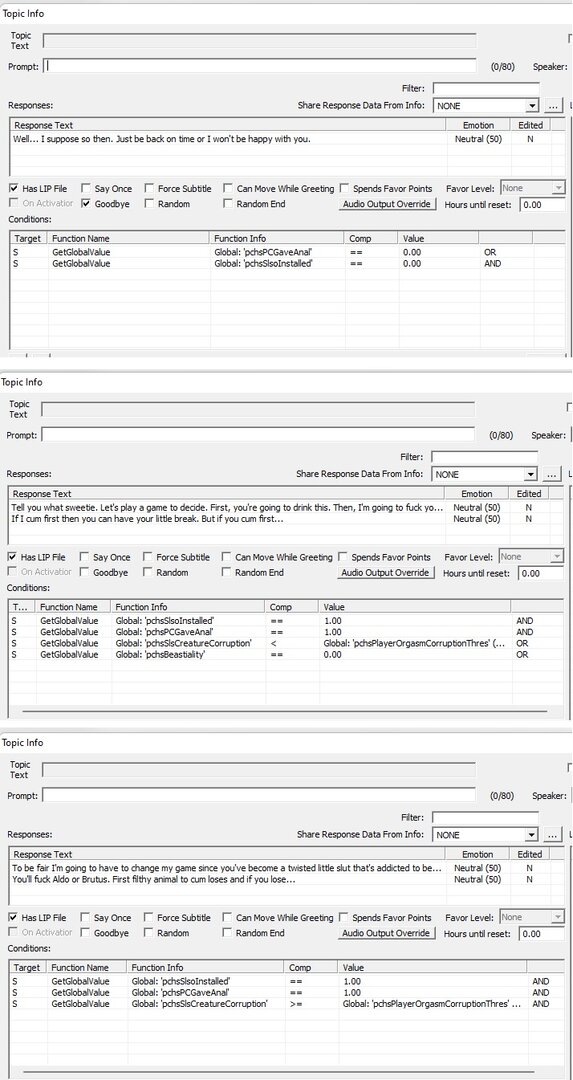Check Spends Favor Points in bottom panel

tap(344, 917)
